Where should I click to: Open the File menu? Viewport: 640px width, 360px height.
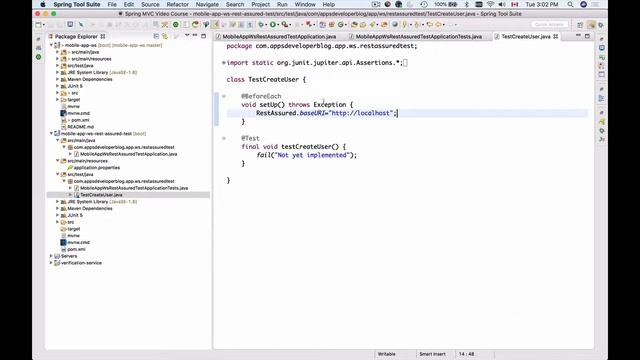pos(112,4)
